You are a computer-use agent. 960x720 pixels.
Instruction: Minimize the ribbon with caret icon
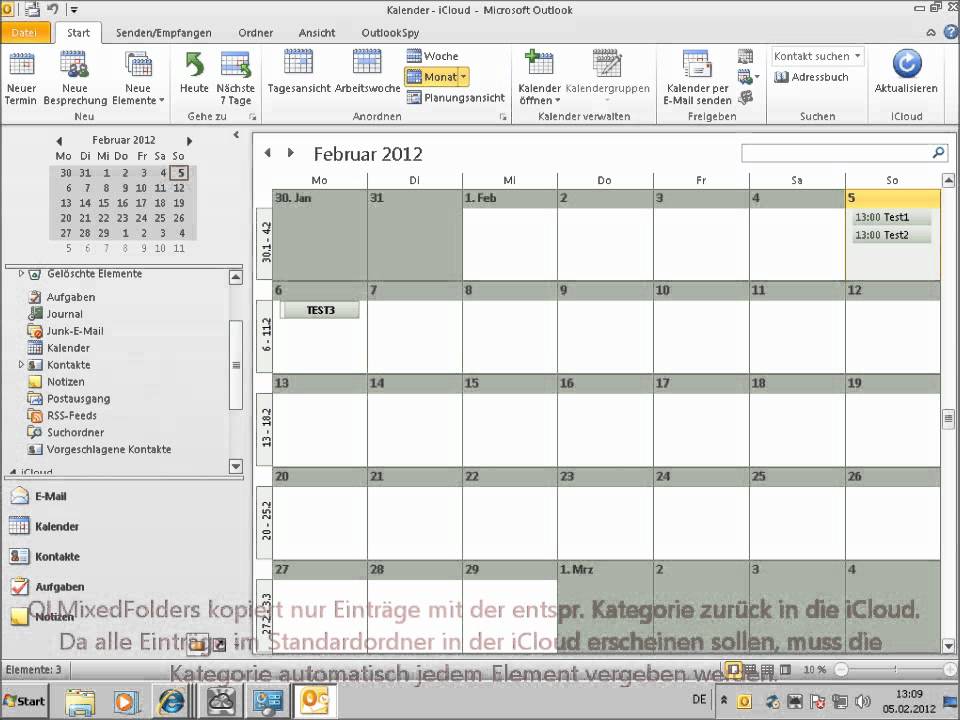coord(931,33)
